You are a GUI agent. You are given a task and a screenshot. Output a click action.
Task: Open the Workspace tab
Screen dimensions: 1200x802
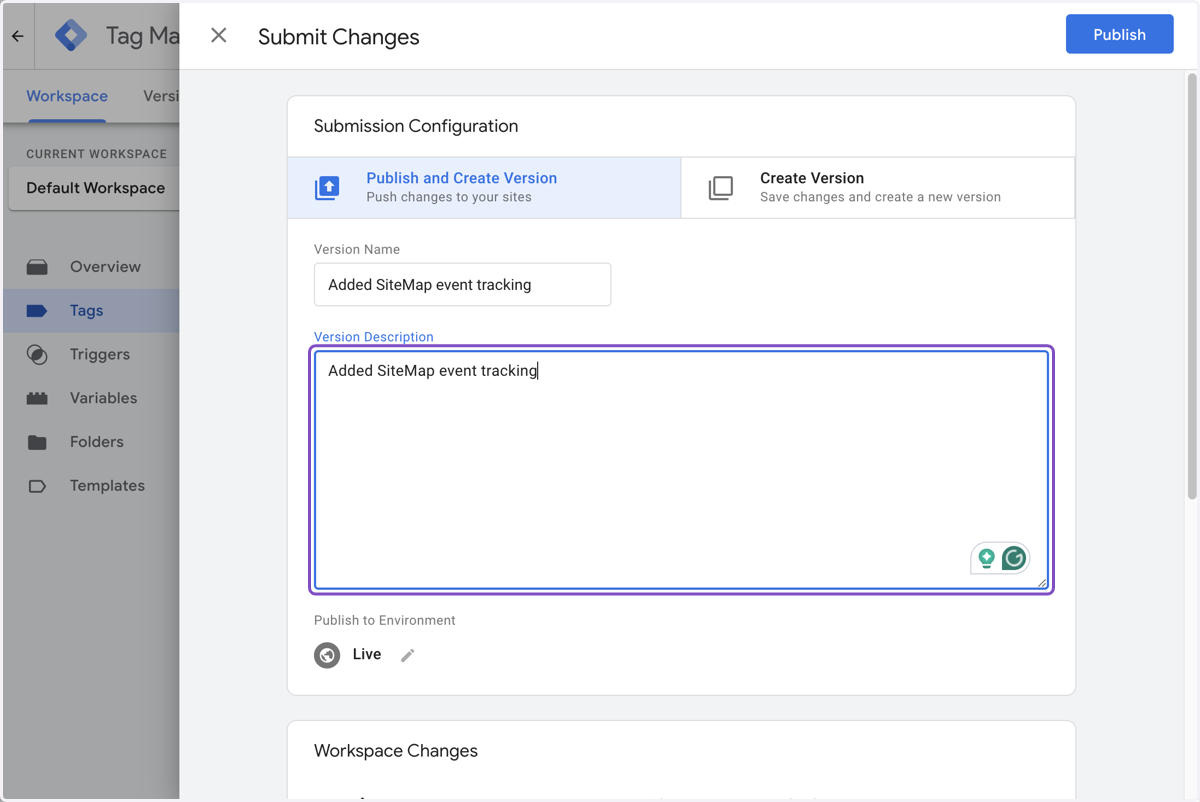[x=67, y=96]
